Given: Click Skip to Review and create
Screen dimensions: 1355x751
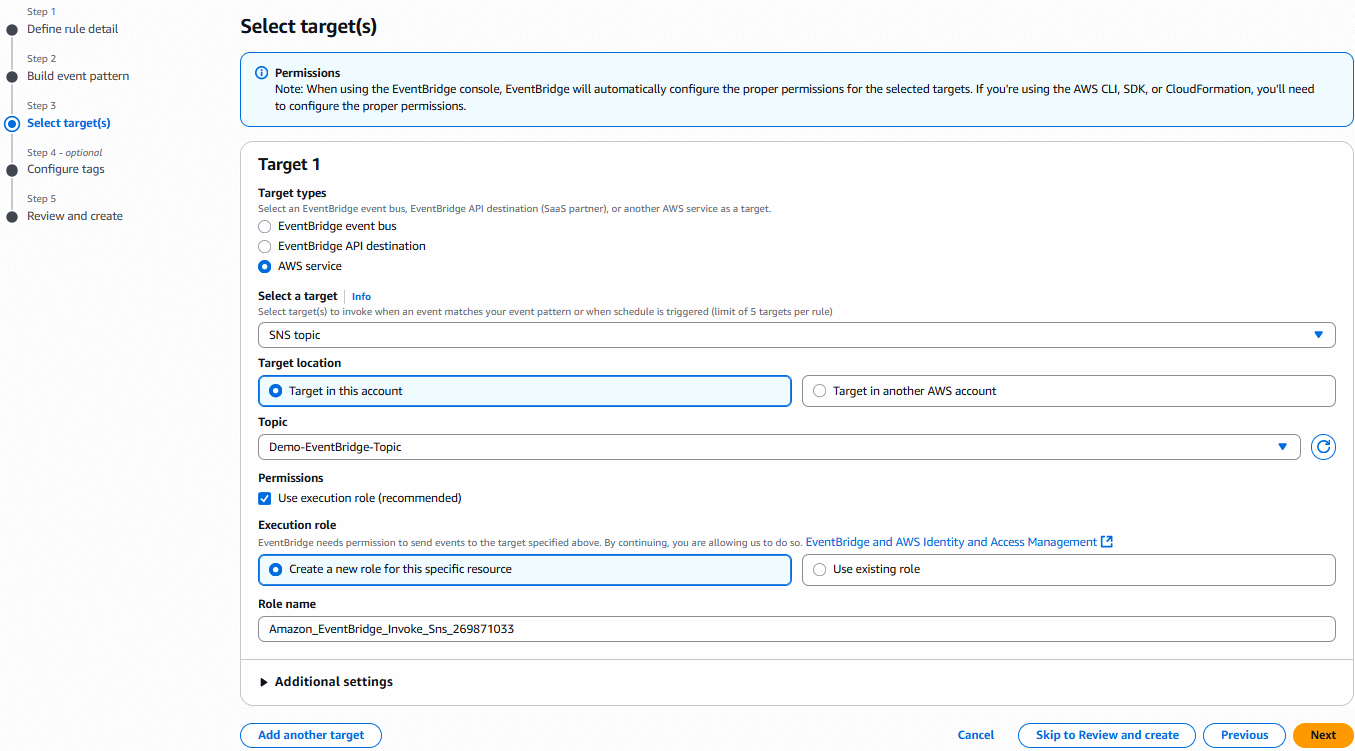Looking at the screenshot, I should (x=1106, y=735).
